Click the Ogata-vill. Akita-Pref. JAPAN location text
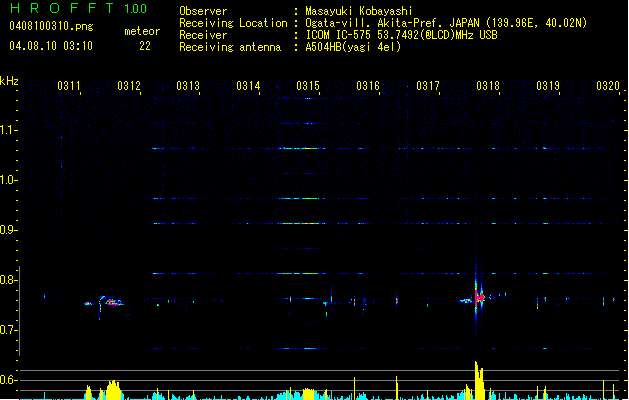Screen dimensions: 629x400 coord(446,23)
